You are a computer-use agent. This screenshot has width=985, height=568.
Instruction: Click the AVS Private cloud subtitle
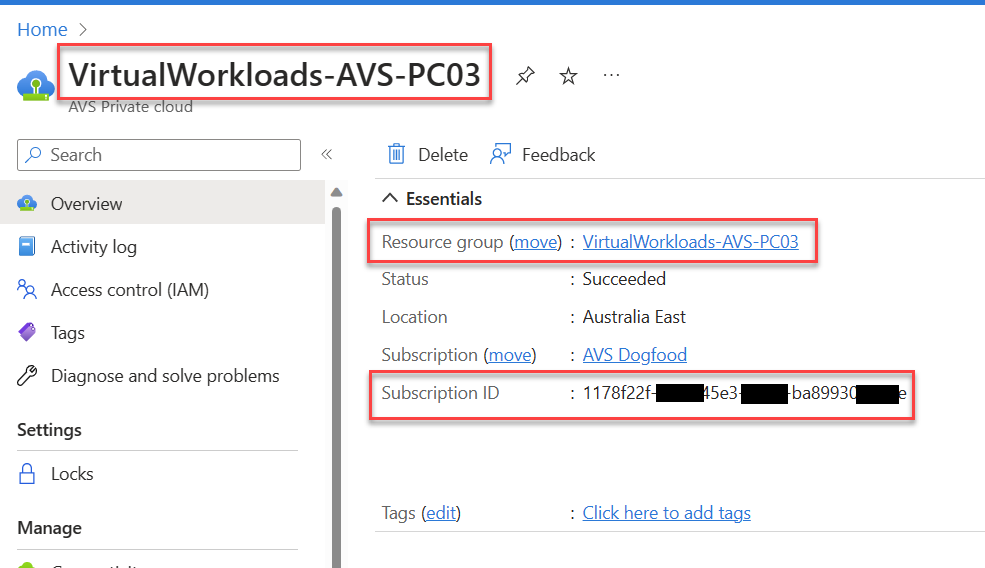(130, 107)
